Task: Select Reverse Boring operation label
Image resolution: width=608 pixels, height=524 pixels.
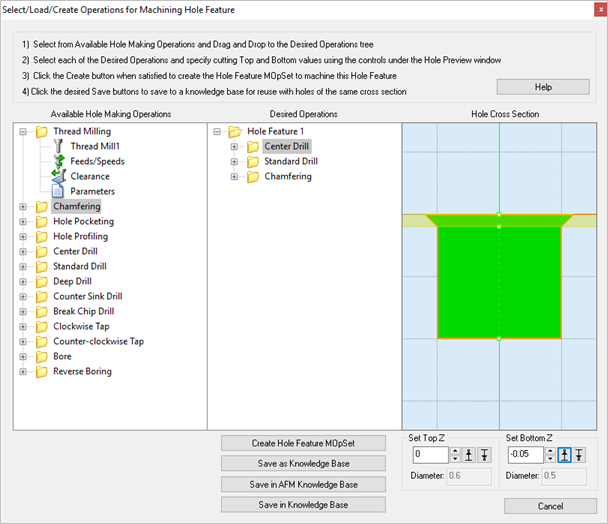Action: 82,372
